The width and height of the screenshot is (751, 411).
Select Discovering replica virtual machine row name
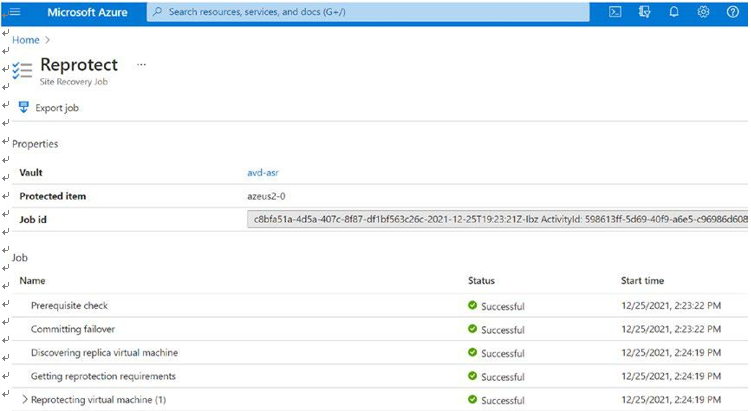click(104, 353)
